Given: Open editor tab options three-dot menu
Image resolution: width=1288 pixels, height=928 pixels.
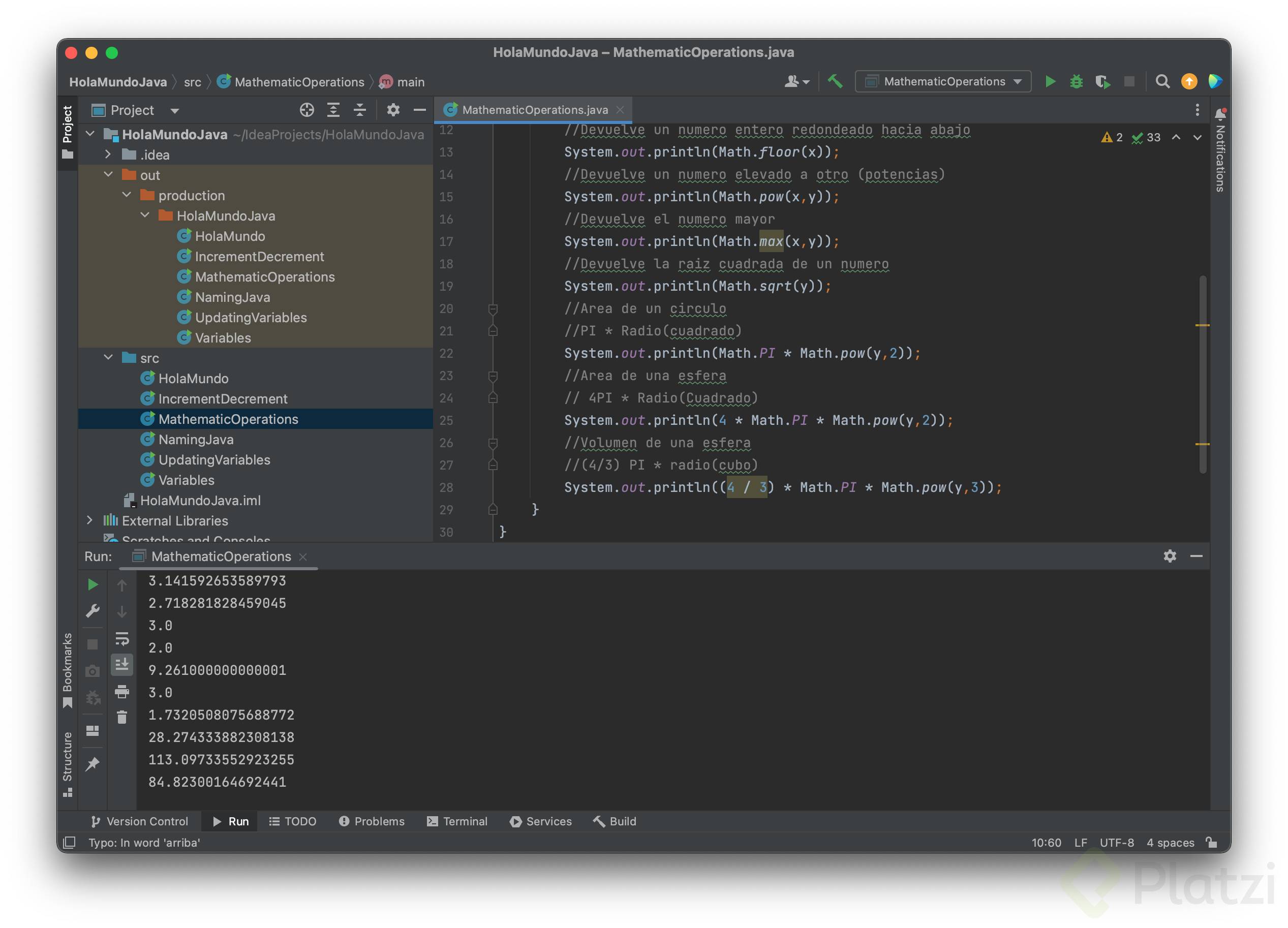Looking at the screenshot, I should point(1197,110).
